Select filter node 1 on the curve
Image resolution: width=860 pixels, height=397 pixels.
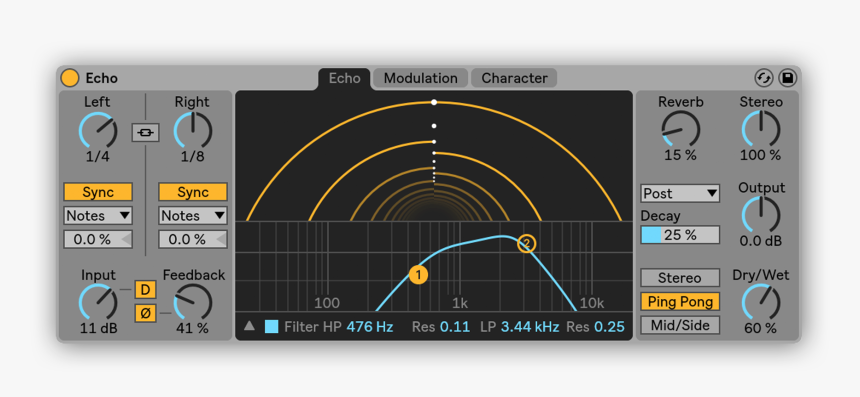tap(418, 275)
